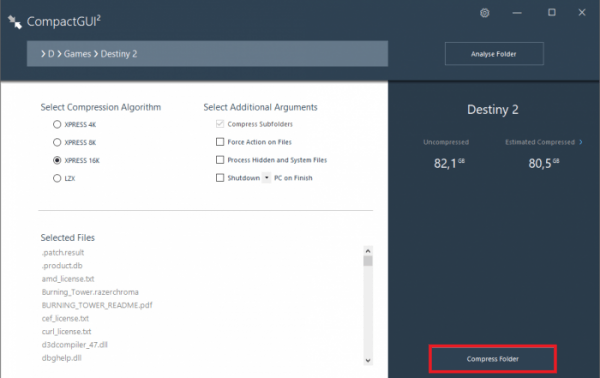Choose XPRESS 8K compression algorithm
The width and height of the screenshot is (600, 378).
57,142
